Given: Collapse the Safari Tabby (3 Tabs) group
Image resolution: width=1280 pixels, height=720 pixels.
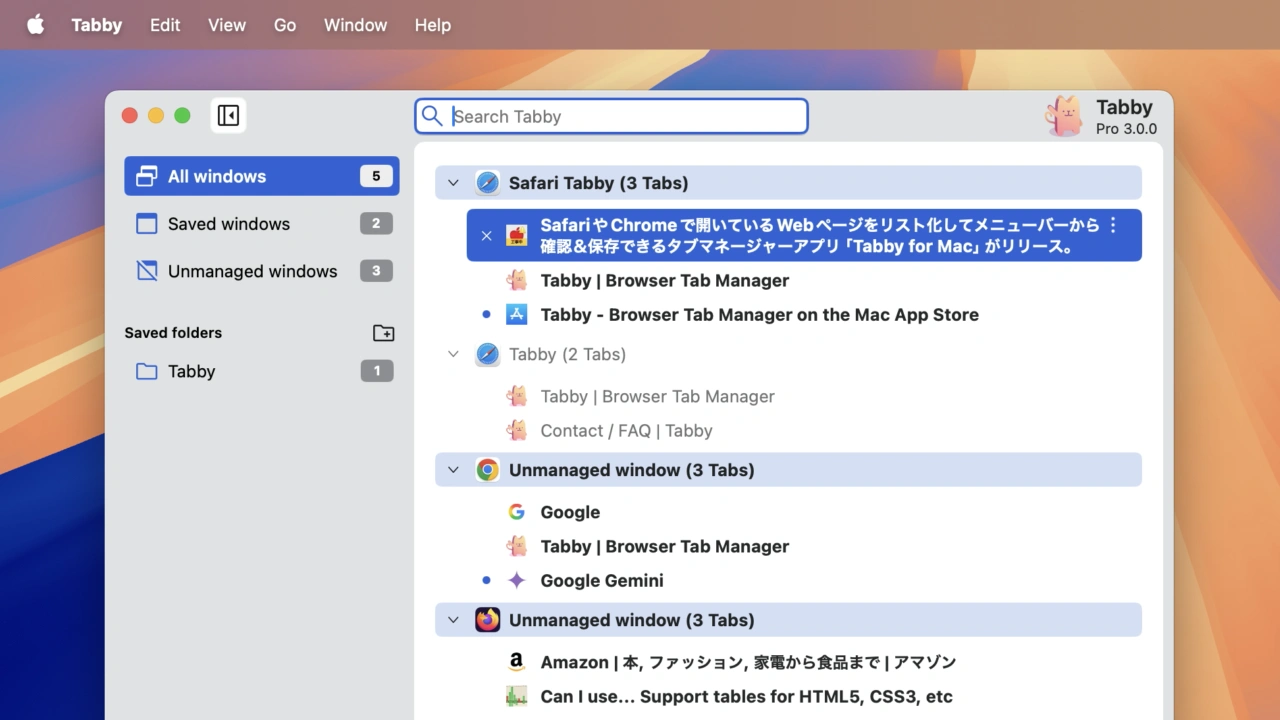Looking at the screenshot, I should (x=453, y=183).
